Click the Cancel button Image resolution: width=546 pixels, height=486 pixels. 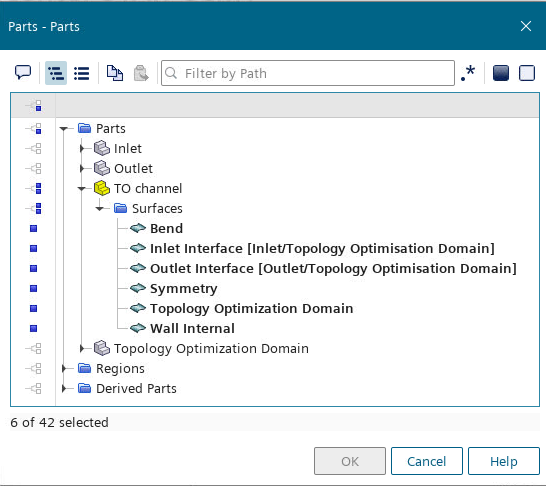point(427,461)
